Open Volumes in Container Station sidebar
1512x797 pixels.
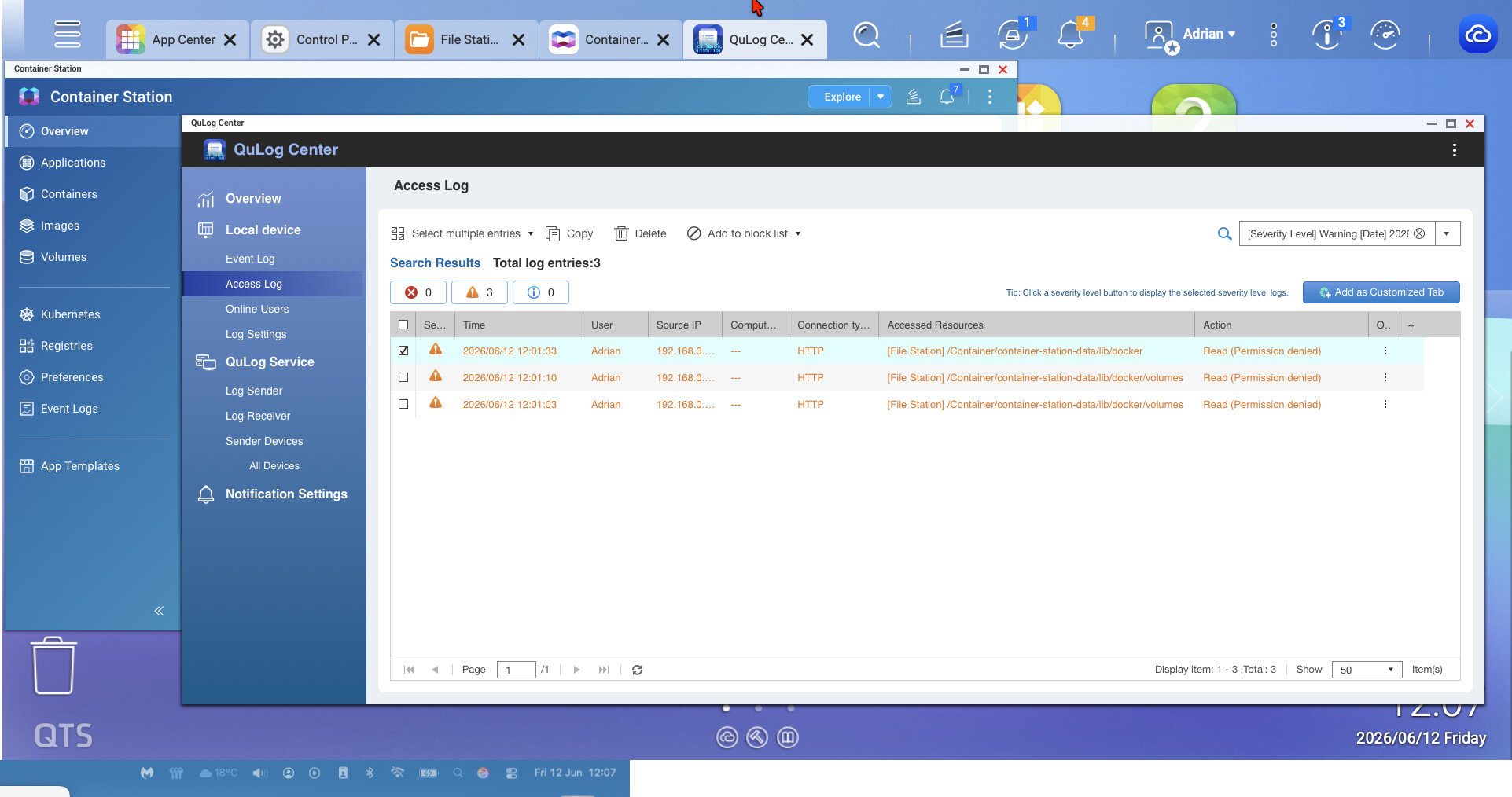pos(64,257)
